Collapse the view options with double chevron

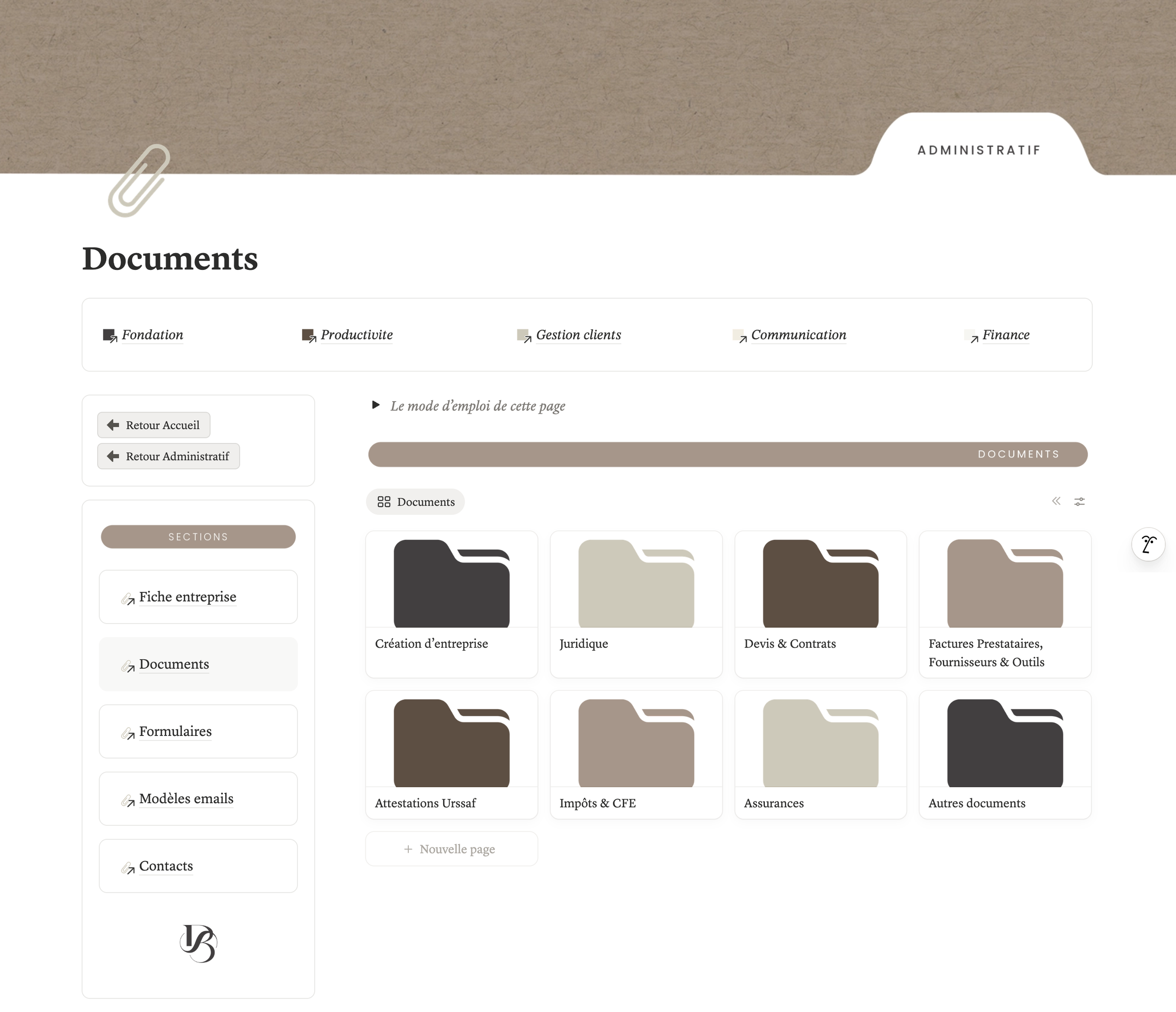[1056, 501]
